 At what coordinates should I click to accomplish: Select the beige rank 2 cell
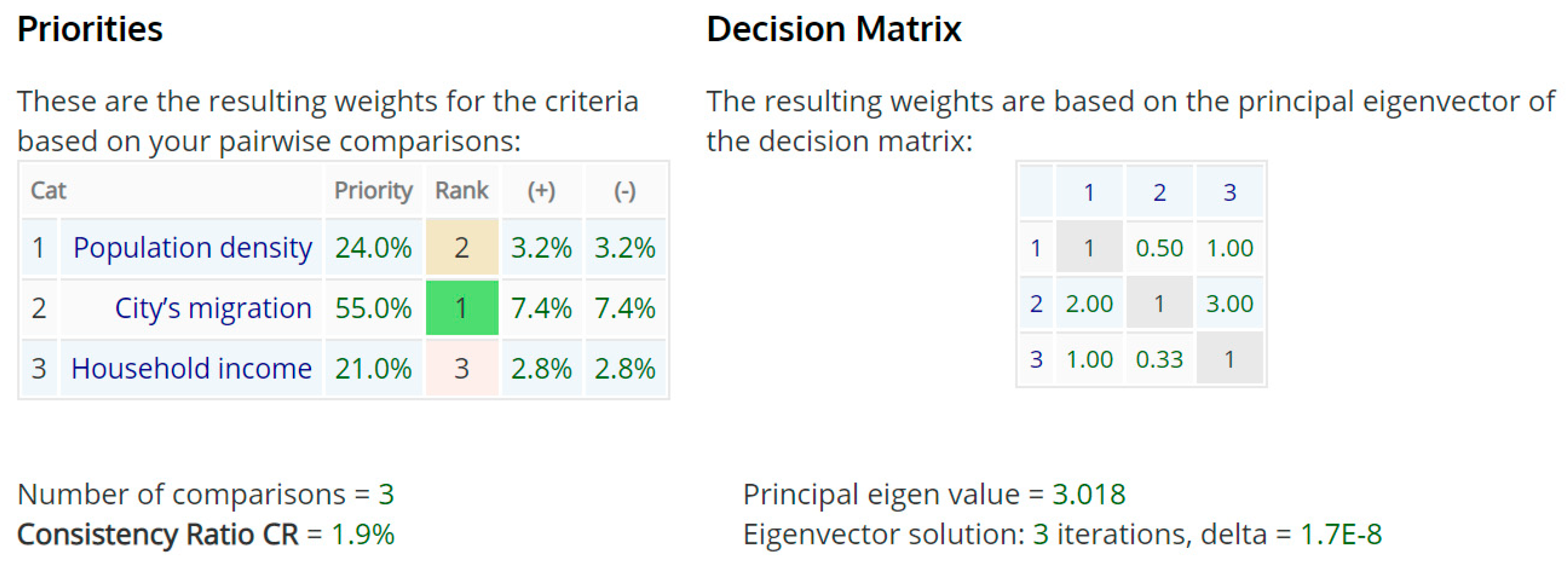pyautogui.click(x=461, y=248)
